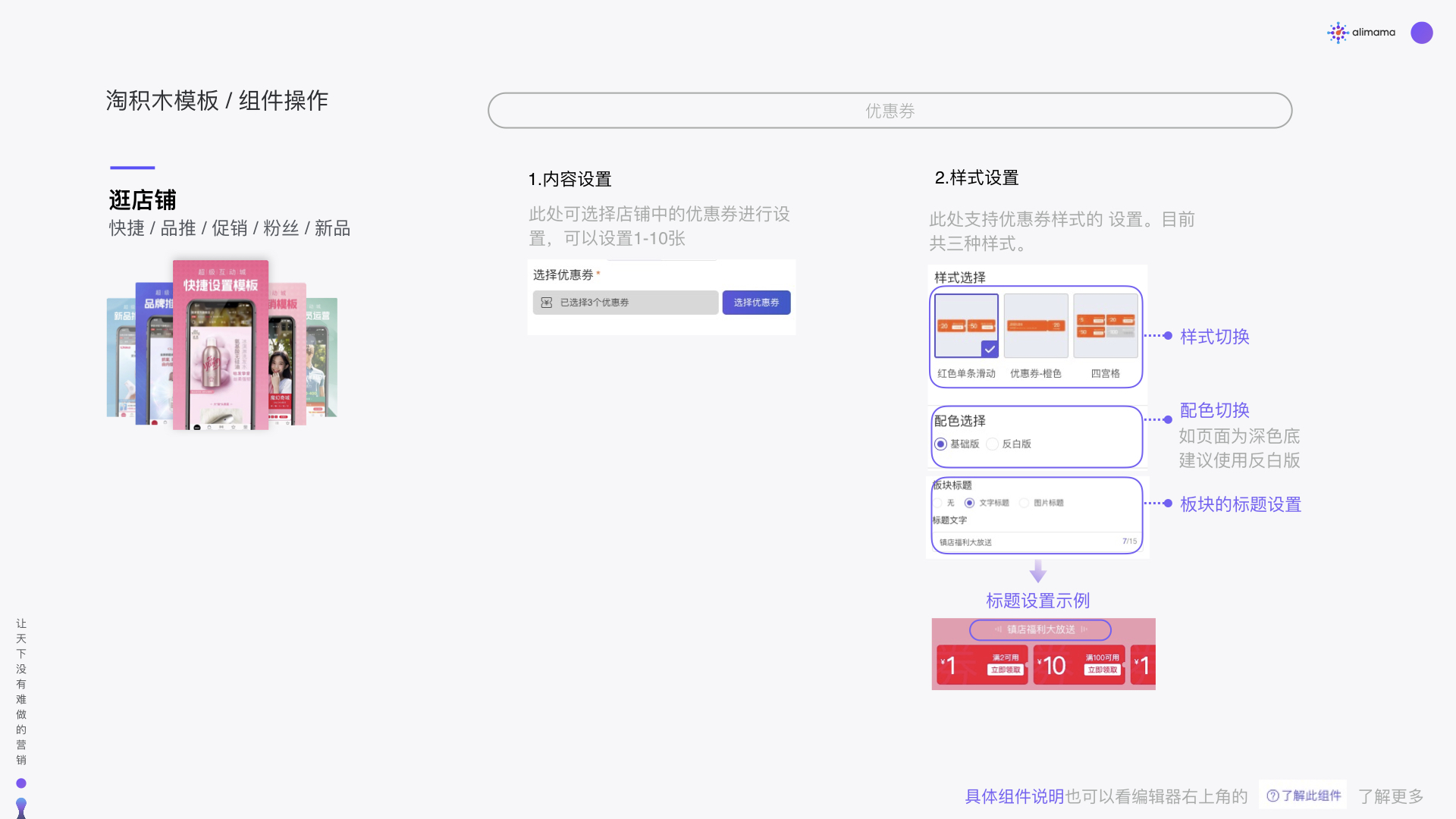This screenshot has height=819, width=1456.
Task: Click the 板块的标题设置 annotation label
Action: pyautogui.click(x=1241, y=504)
